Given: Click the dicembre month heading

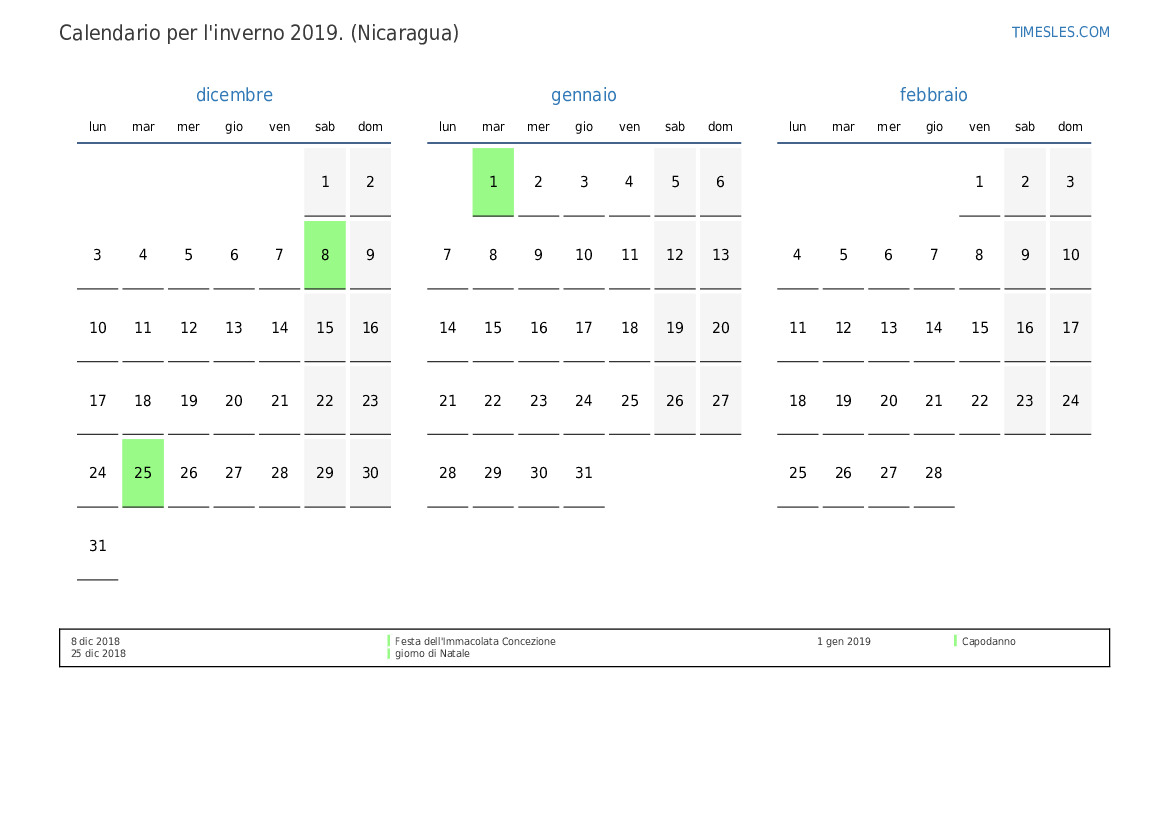Looking at the screenshot, I should (234, 95).
